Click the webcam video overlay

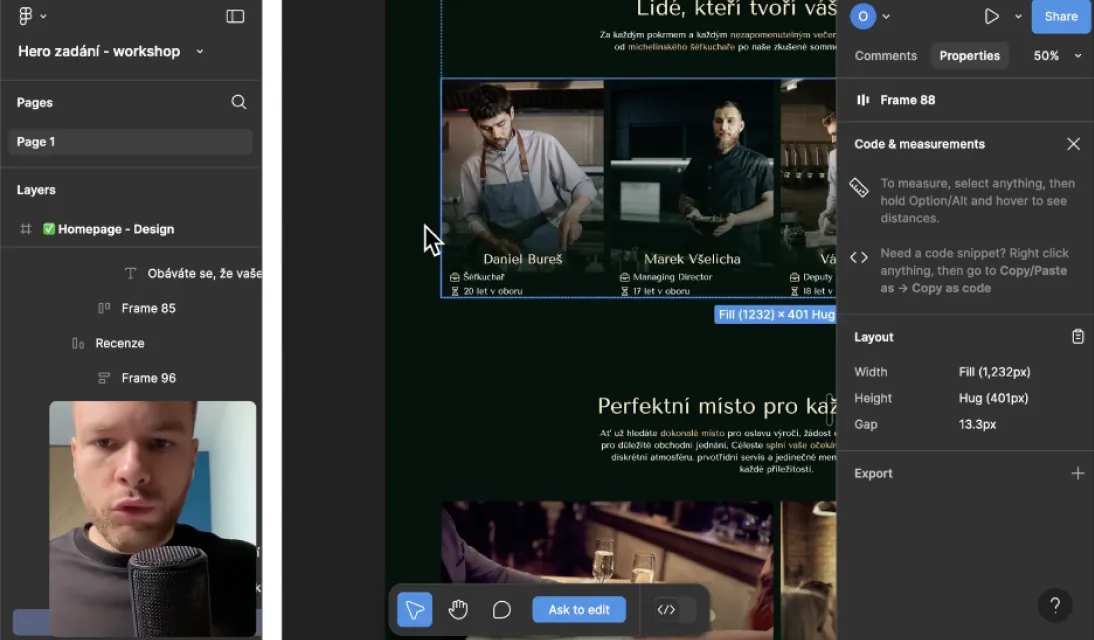[153, 519]
